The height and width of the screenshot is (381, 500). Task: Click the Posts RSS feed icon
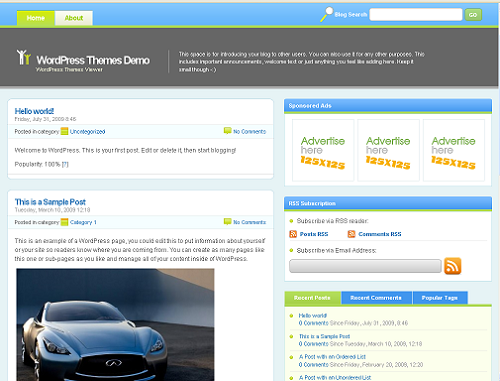pyautogui.click(x=293, y=234)
